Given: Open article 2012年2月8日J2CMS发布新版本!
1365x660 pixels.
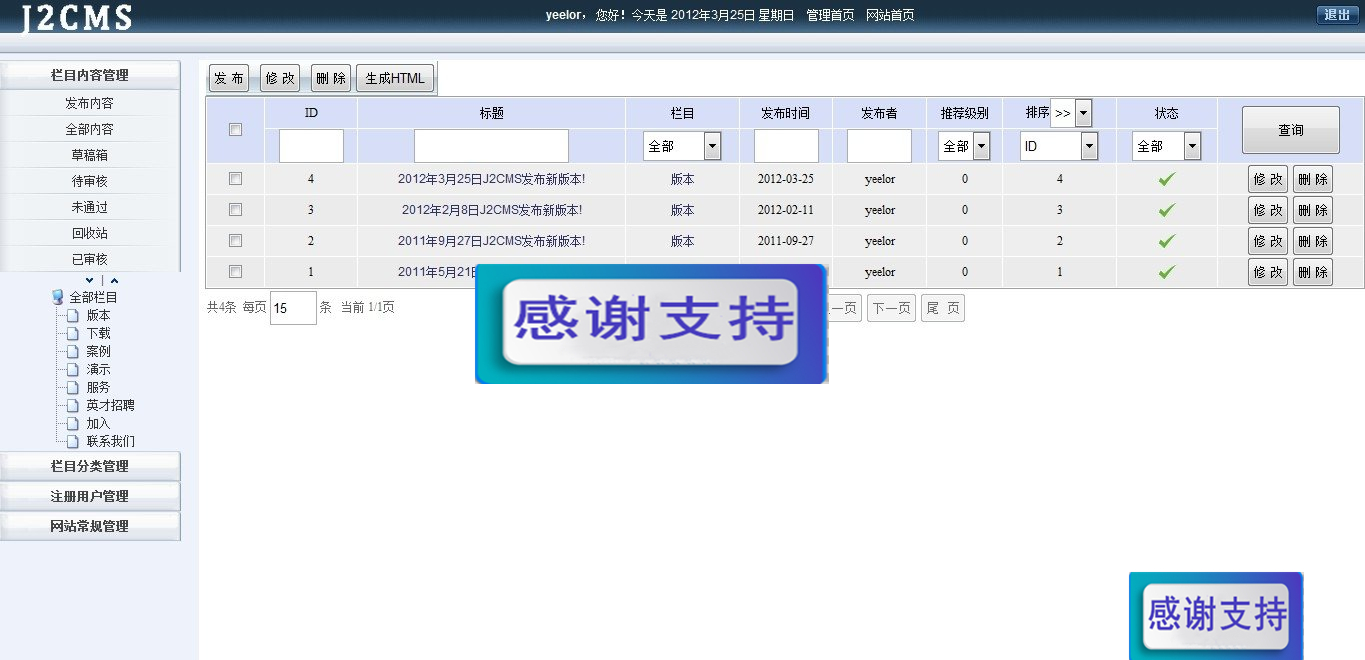Looking at the screenshot, I should coord(491,210).
